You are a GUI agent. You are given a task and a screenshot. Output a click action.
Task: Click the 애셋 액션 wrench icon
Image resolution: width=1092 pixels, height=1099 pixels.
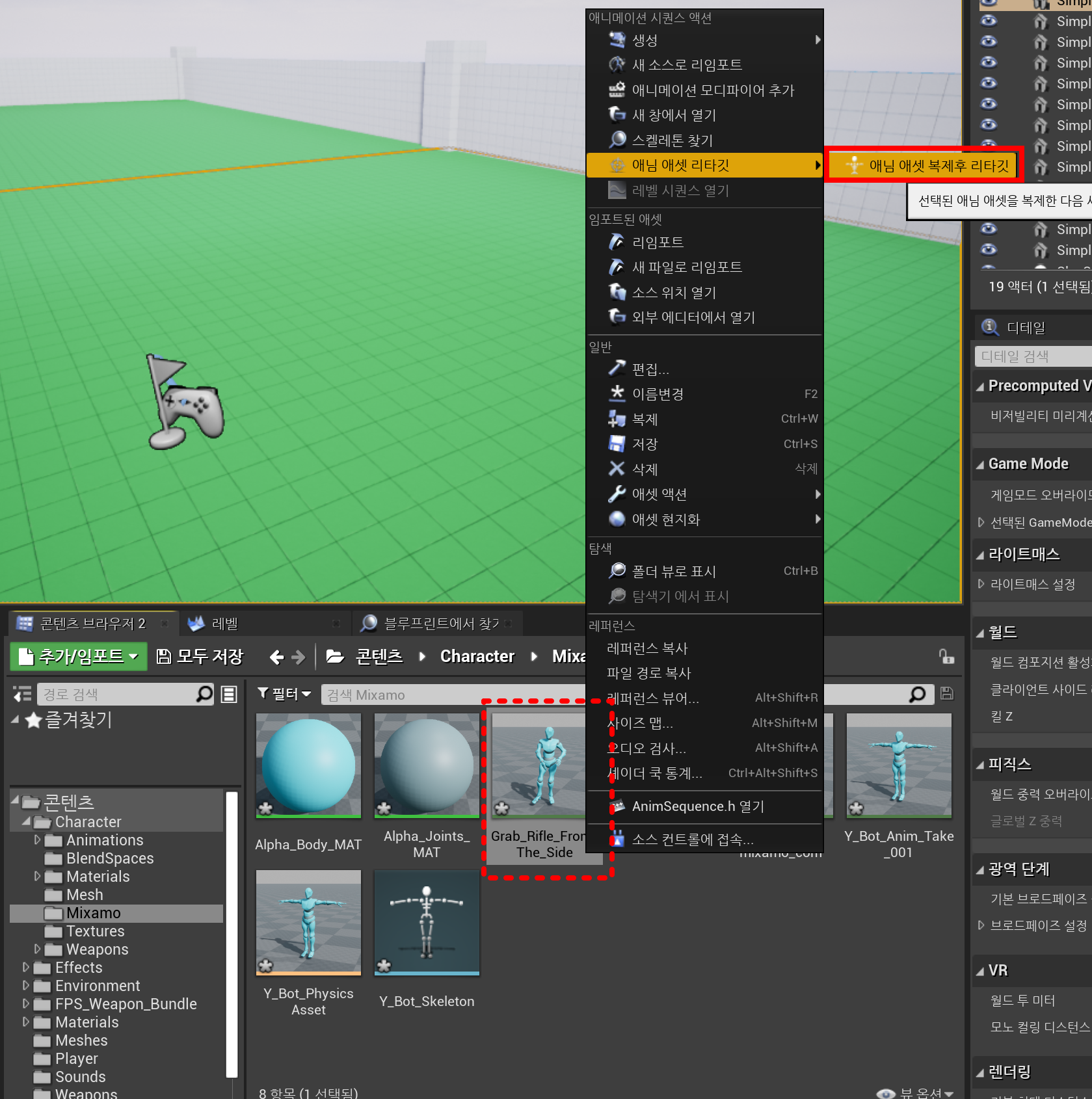(x=617, y=494)
